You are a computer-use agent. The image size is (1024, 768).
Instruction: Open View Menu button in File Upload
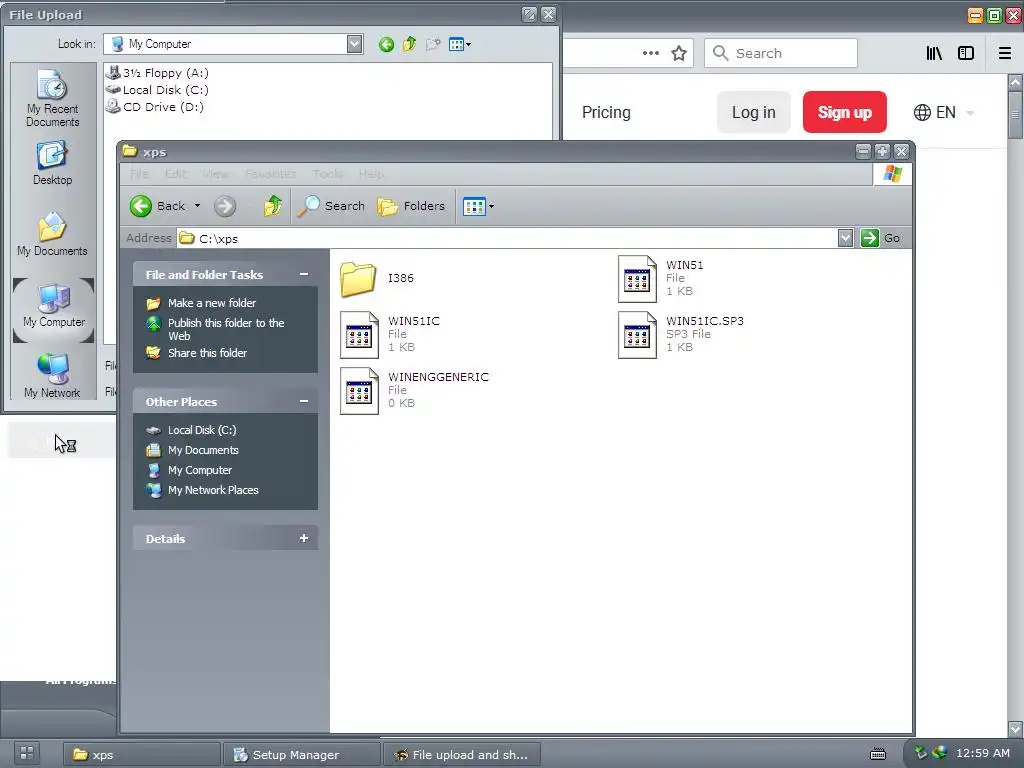coord(460,44)
